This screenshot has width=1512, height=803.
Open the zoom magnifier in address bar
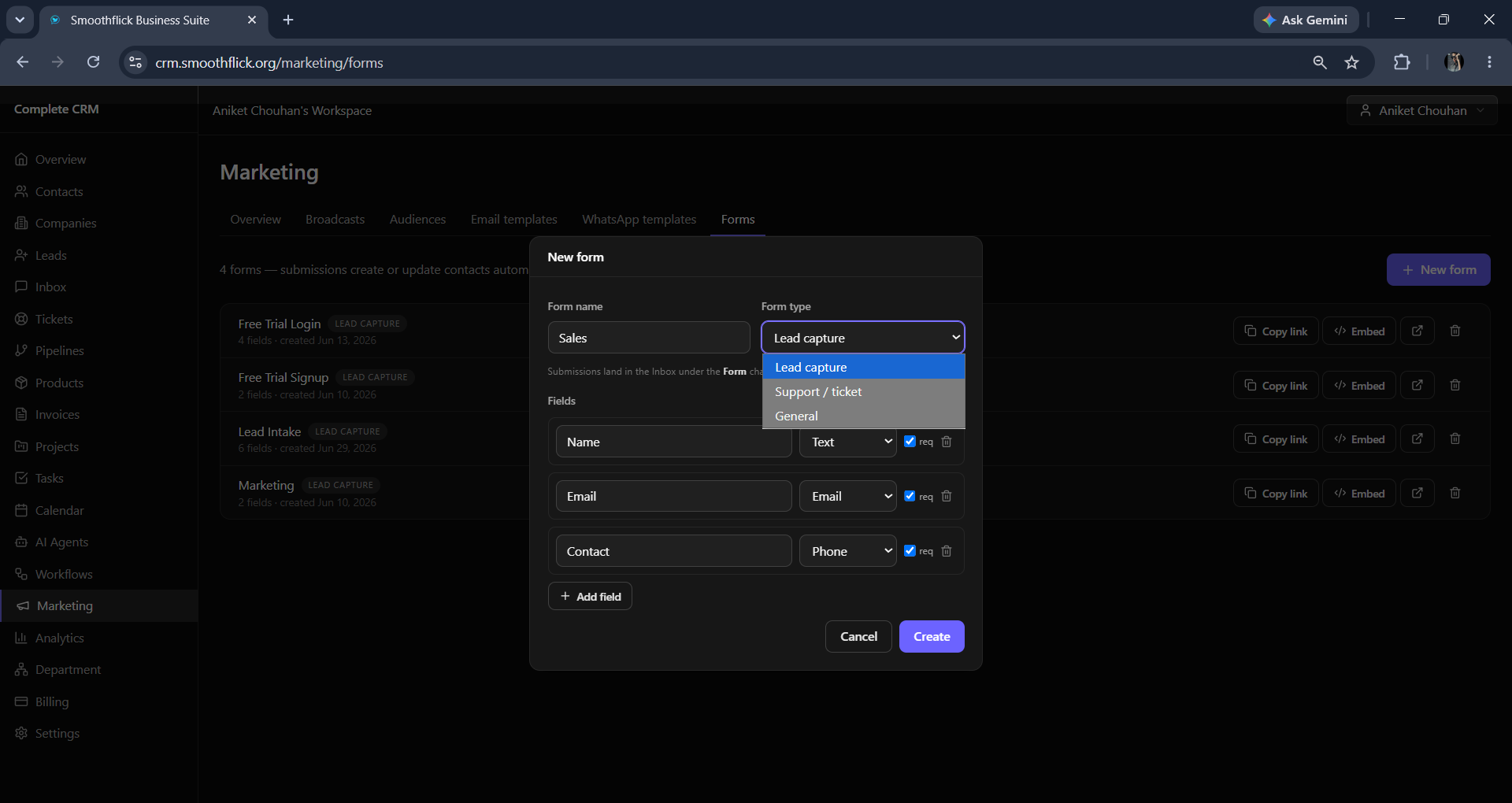coord(1320,62)
